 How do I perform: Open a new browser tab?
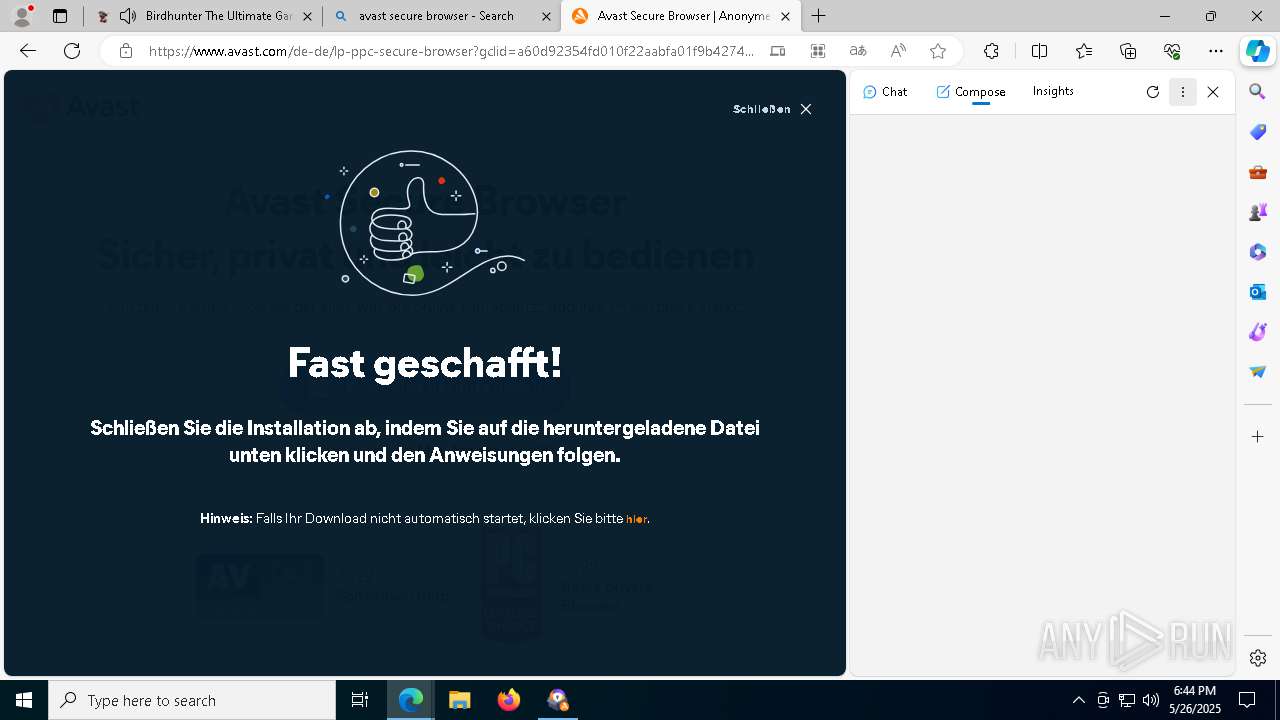[x=819, y=16]
